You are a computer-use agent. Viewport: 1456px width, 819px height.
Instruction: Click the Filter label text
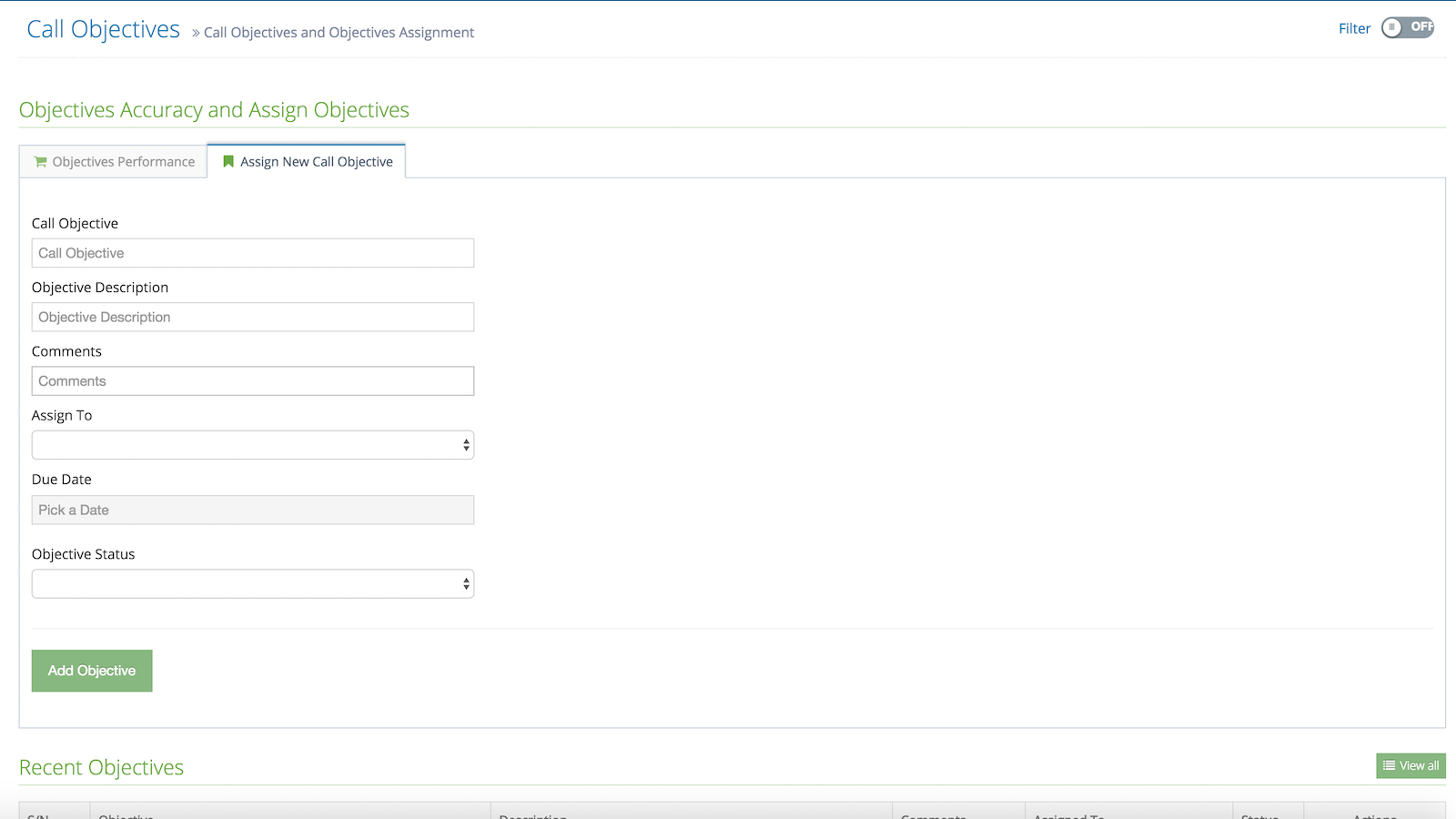click(x=1354, y=28)
